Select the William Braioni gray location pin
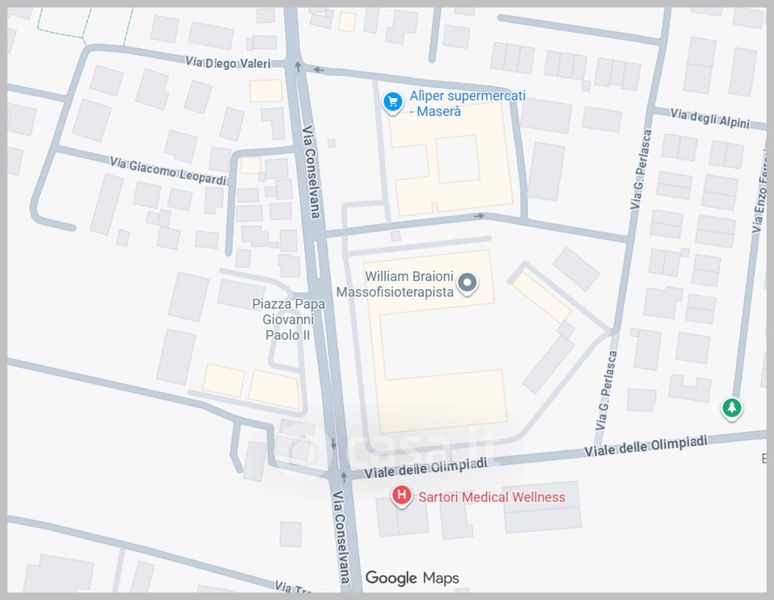The height and width of the screenshot is (600, 774). pyautogui.click(x=467, y=284)
